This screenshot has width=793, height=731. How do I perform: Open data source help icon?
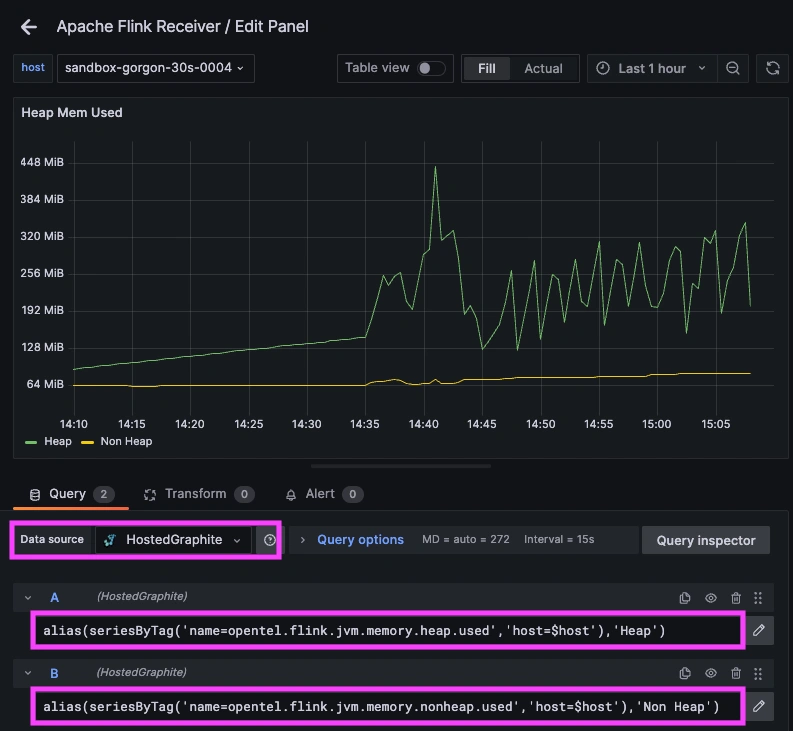coord(270,540)
